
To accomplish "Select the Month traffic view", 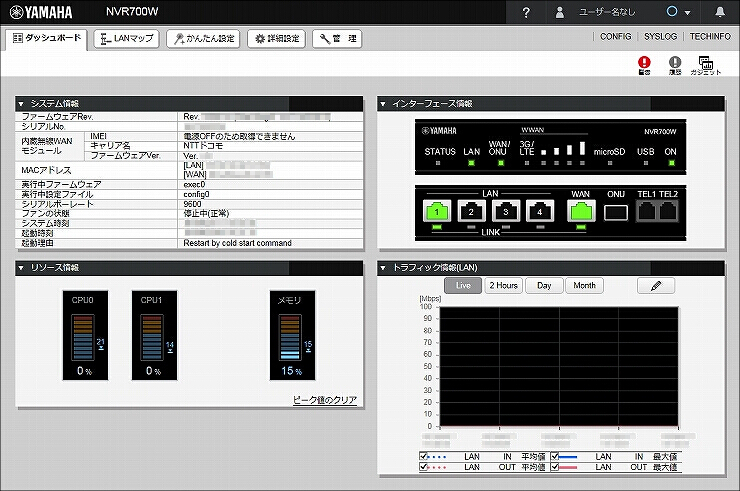I will click(x=584, y=286).
